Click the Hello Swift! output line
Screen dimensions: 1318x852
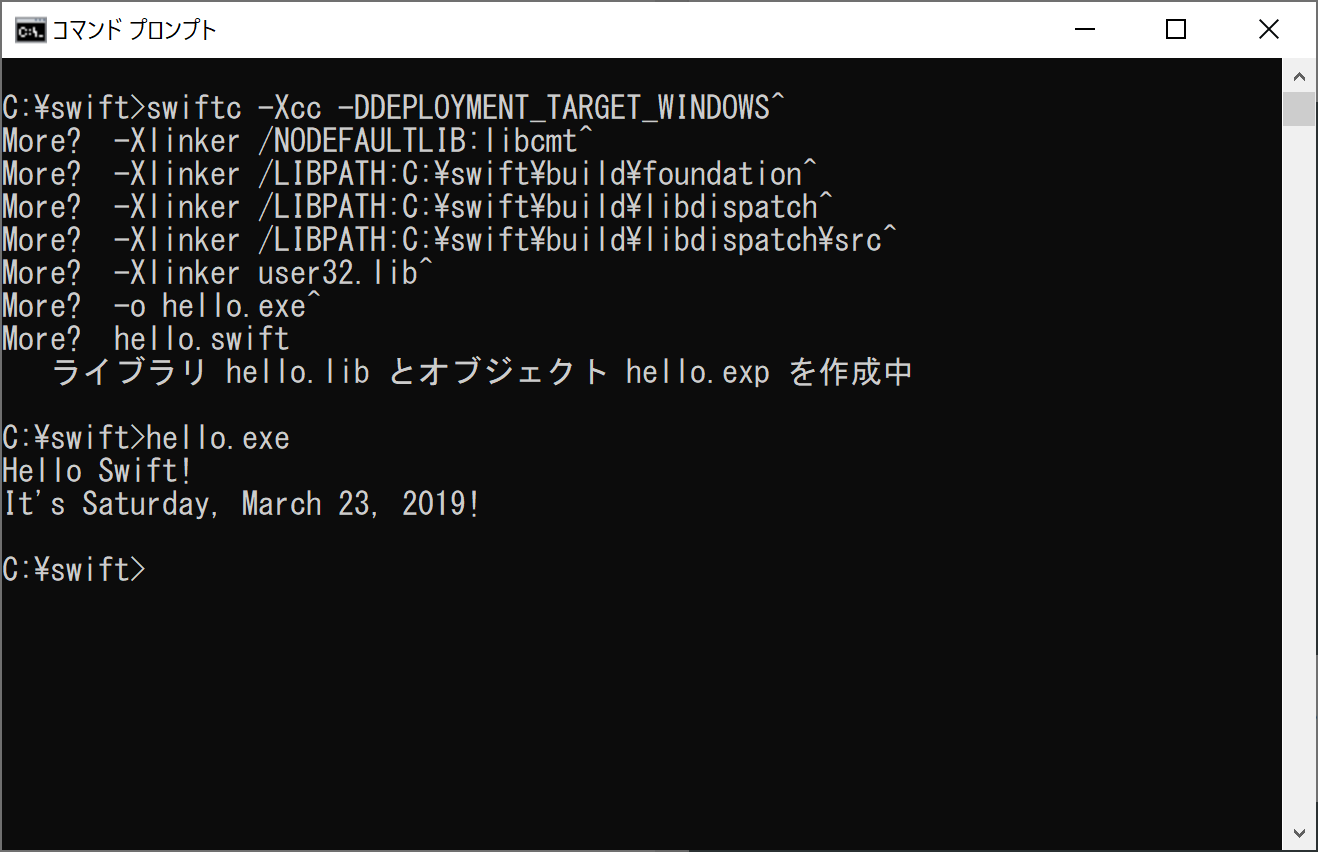(97, 470)
